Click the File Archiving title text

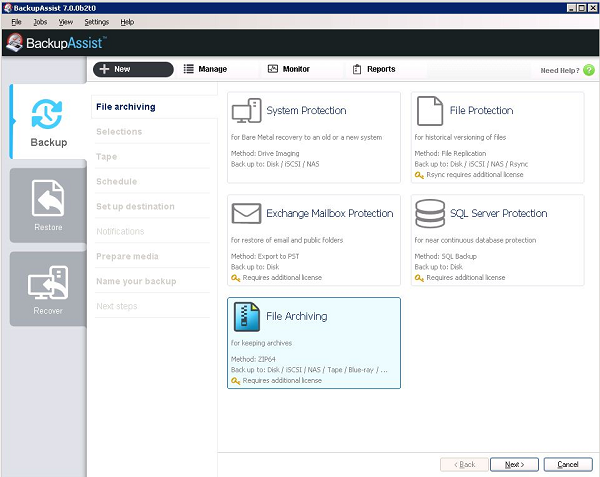(297, 316)
